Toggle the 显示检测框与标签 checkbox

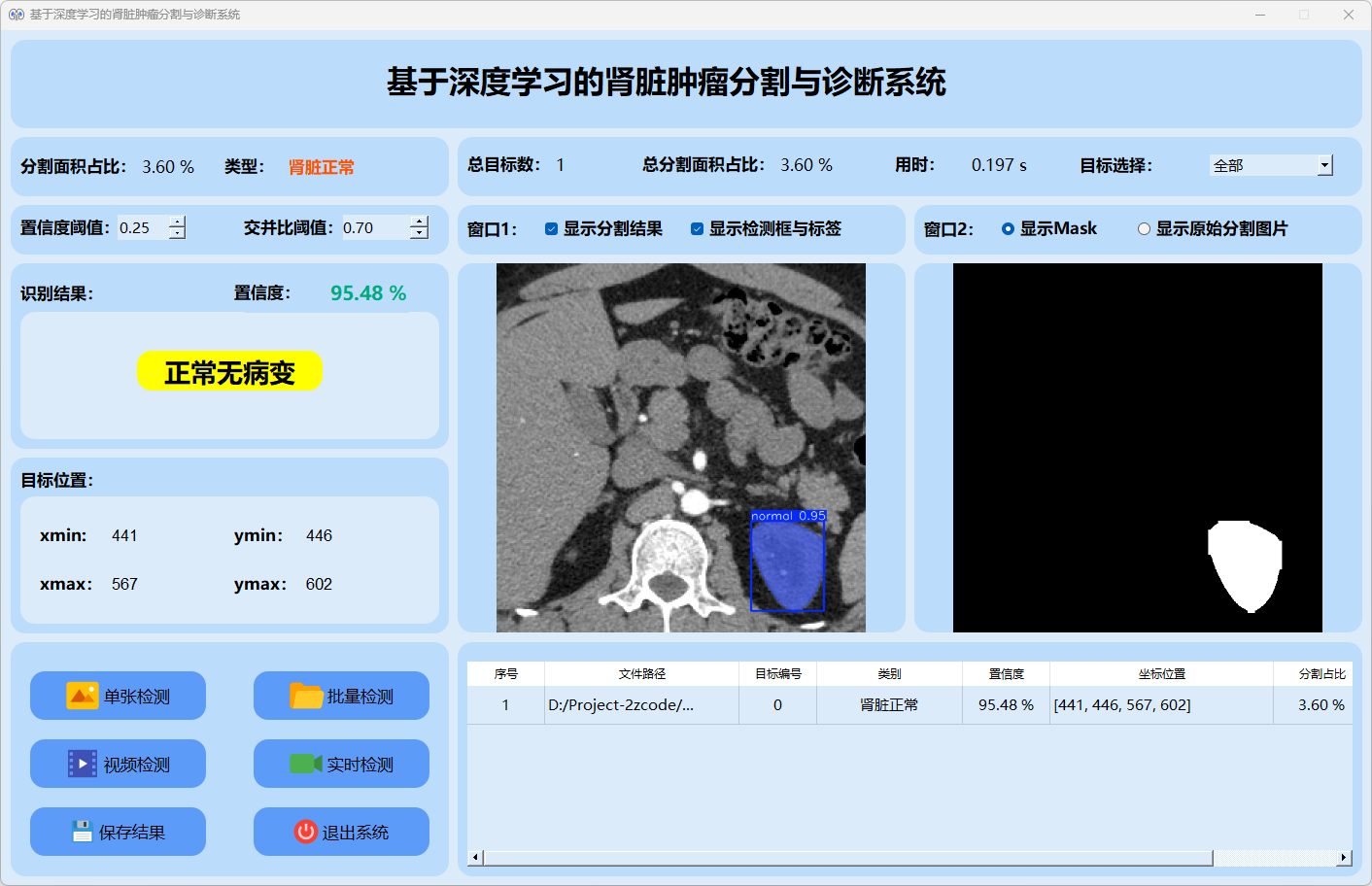pyautogui.click(x=697, y=229)
